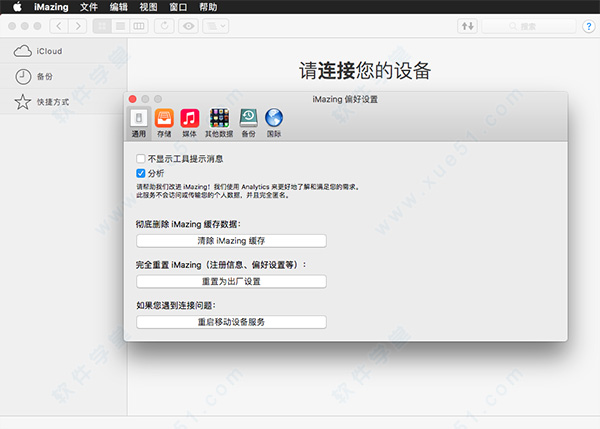
Task: Switch to column view
Action: click(139, 26)
